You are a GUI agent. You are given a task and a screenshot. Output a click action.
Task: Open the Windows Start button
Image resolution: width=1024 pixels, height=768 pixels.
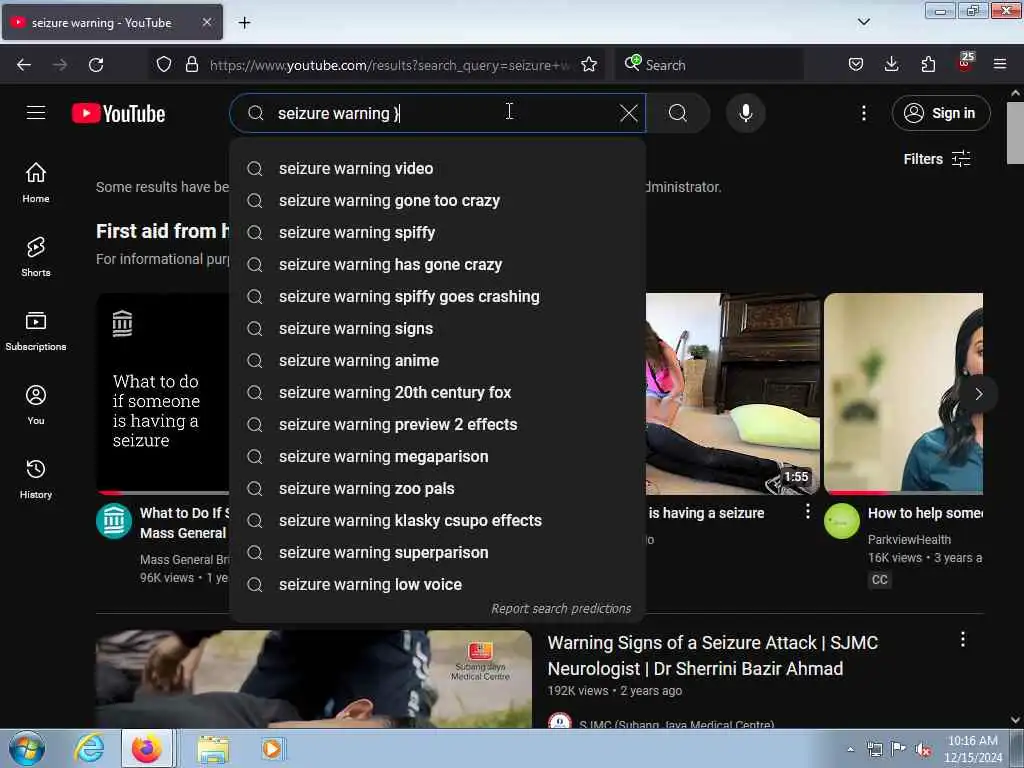coord(27,748)
